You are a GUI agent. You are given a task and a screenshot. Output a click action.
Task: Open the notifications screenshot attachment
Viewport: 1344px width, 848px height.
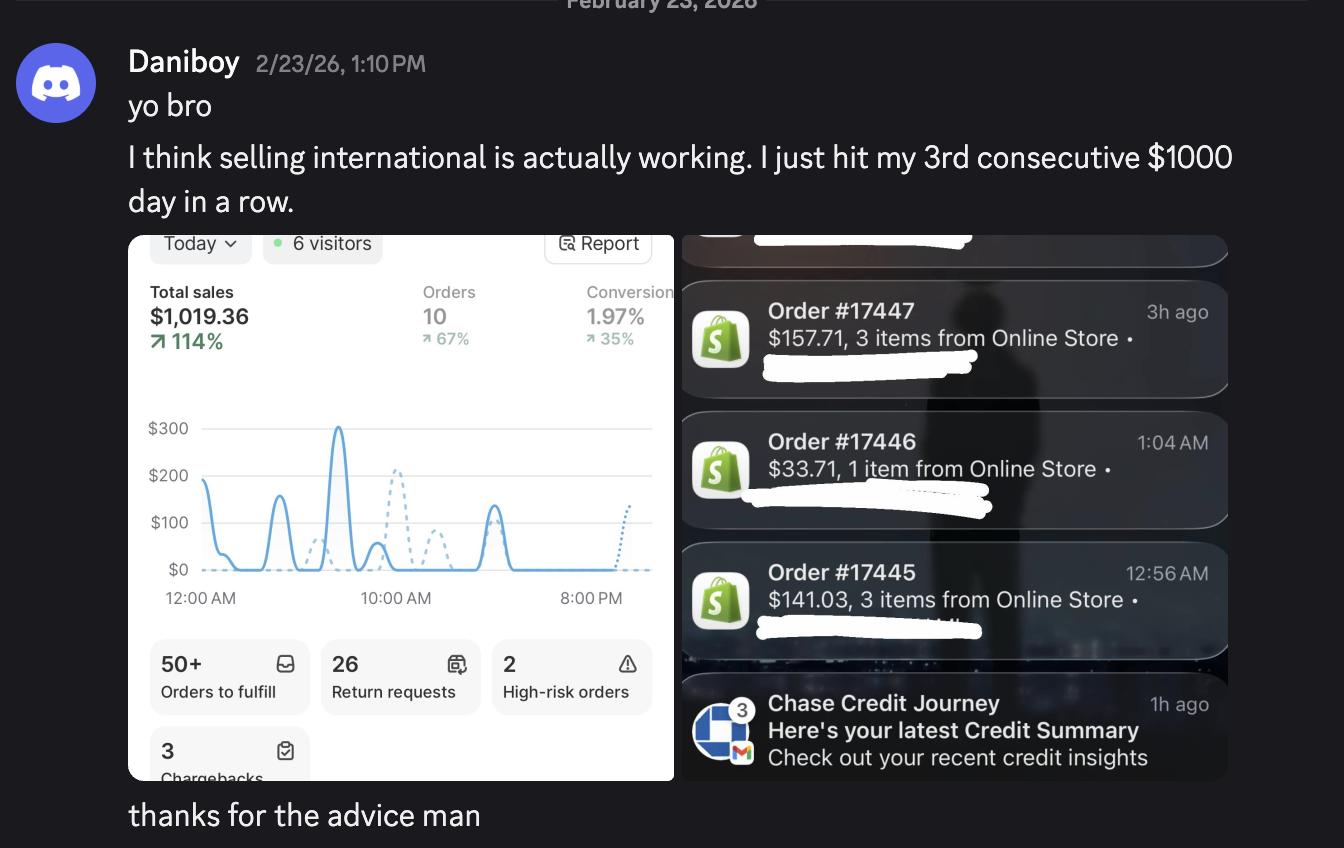point(954,508)
